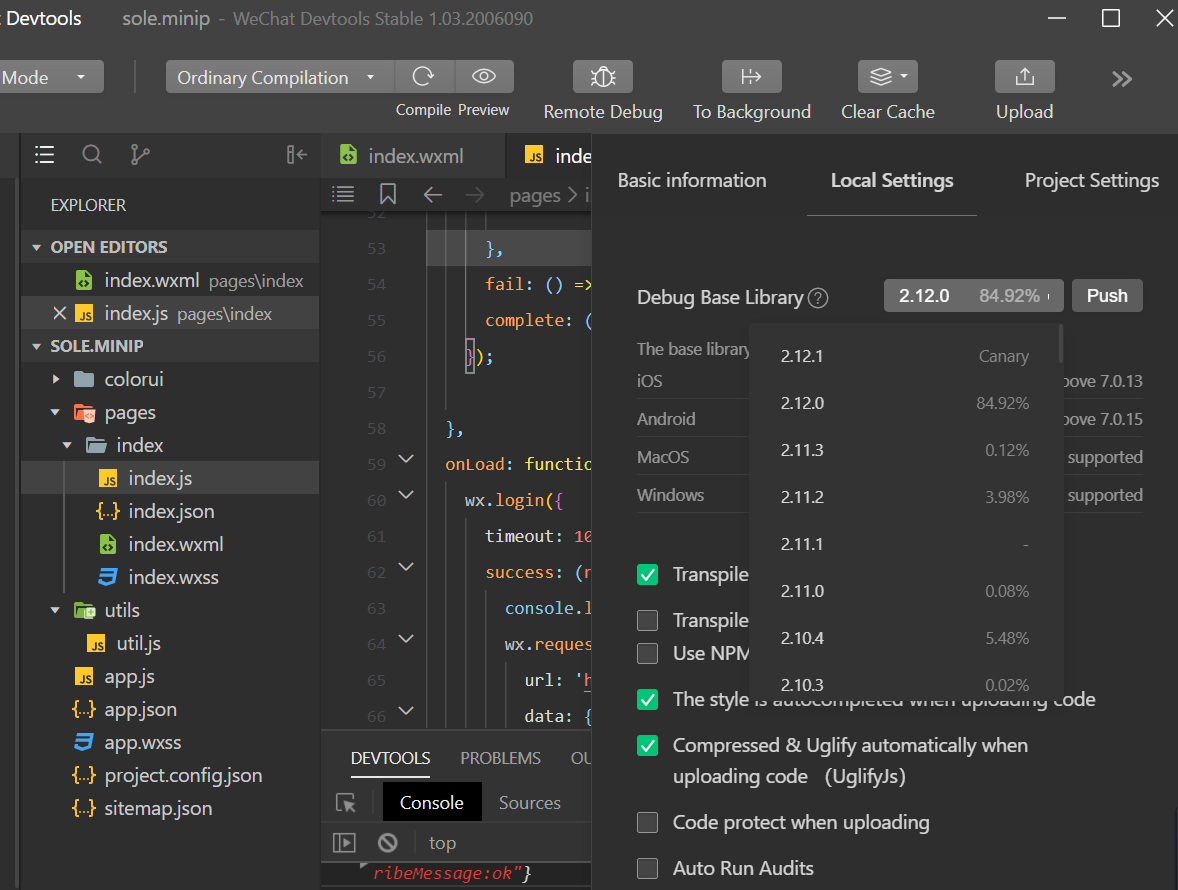The width and height of the screenshot is (1178, 890).
Task: Enable the Use NPM checkbox
Action: tap(648, 653)
